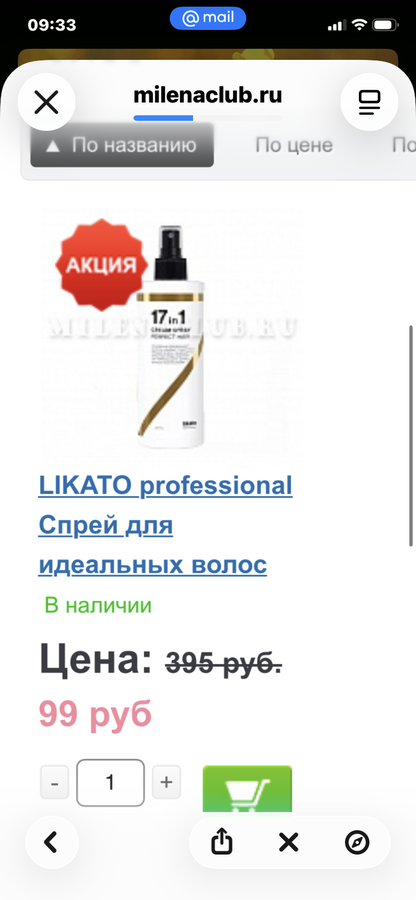Viewport: 416px width, 900px height.
Task: Tap the X stop icon in bottom toolbar
Action: click(x=289, y=842)
